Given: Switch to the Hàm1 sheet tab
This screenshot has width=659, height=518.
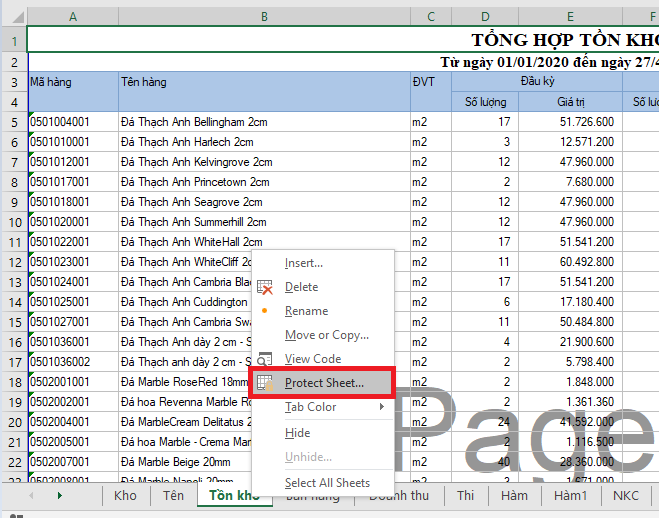Looking at the screenshot, I should coord(571,495).
